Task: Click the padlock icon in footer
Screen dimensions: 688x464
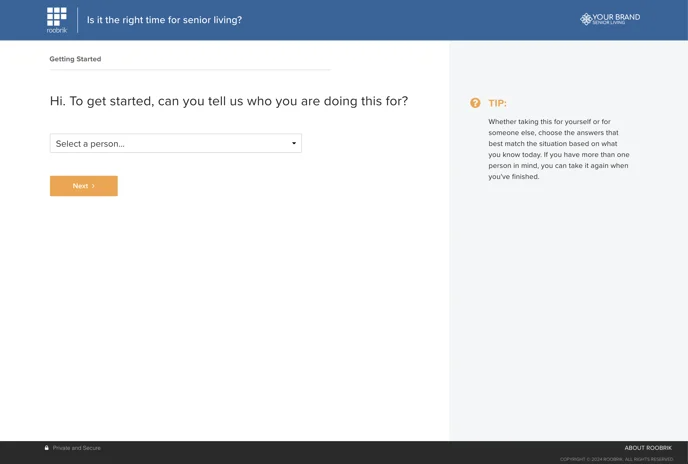Action: click(47, 448)
